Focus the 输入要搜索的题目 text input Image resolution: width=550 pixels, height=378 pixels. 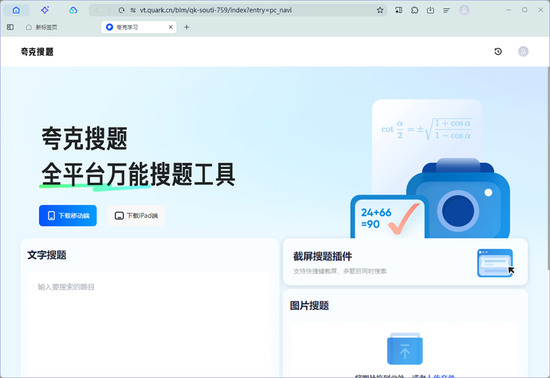(x=149, y=324)
